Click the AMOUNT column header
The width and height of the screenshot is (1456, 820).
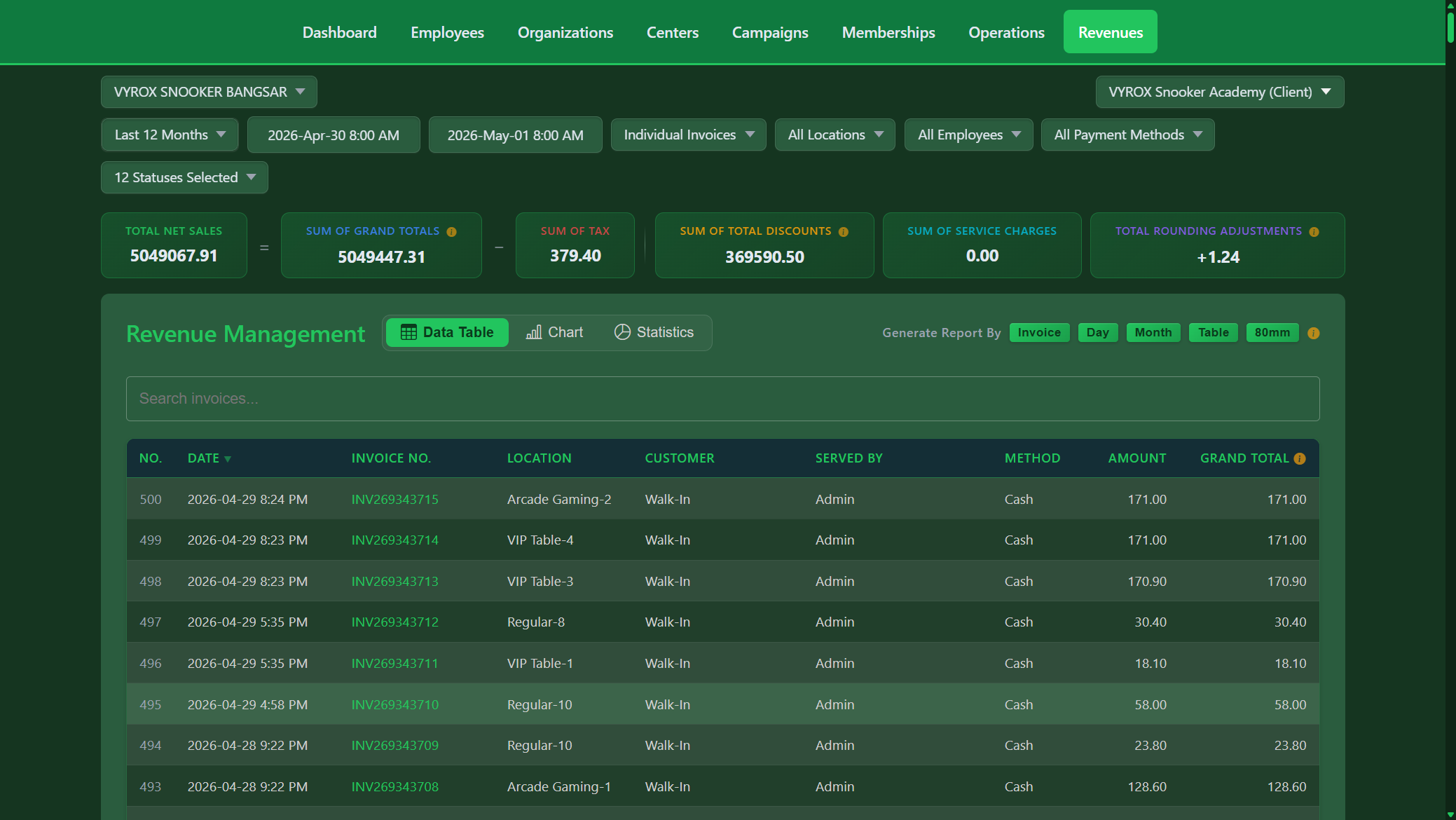click(x=1137, y=458)
